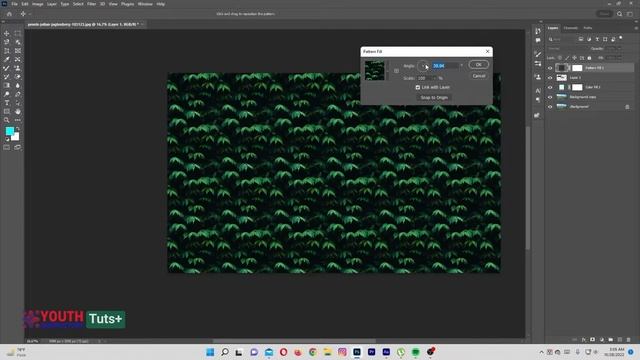This screenshot has height=360, width=640.
Task: Click the Snap to Origin button
Action: pyautogui.click(x=434, y=98)
